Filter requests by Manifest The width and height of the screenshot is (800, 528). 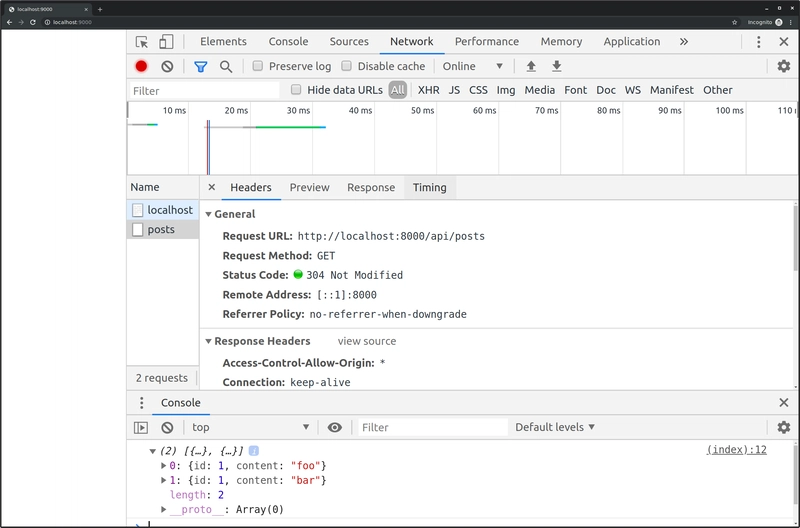tap(671, 90)
